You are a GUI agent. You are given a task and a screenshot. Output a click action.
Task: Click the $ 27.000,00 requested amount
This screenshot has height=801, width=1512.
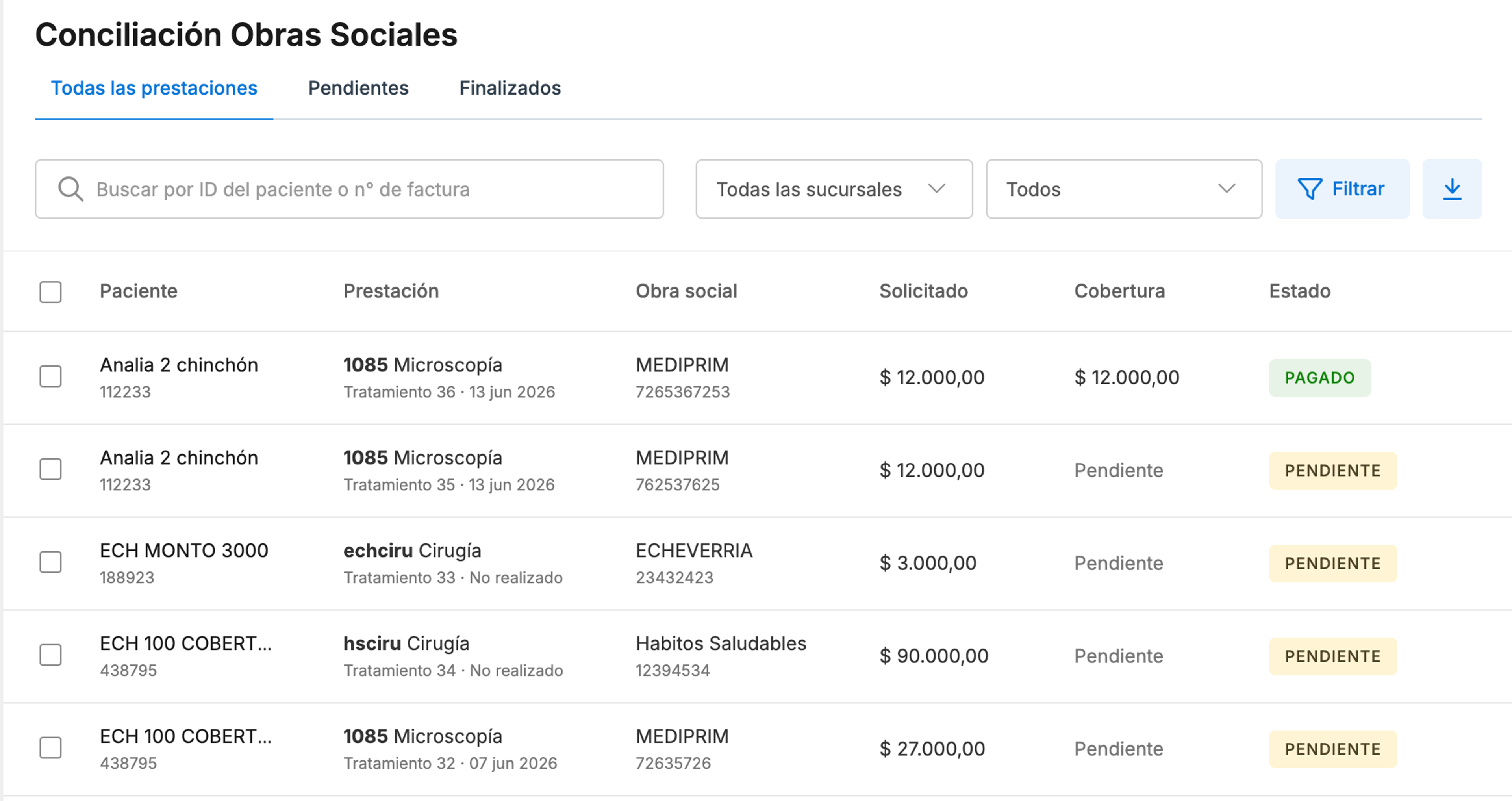point(932,749)
